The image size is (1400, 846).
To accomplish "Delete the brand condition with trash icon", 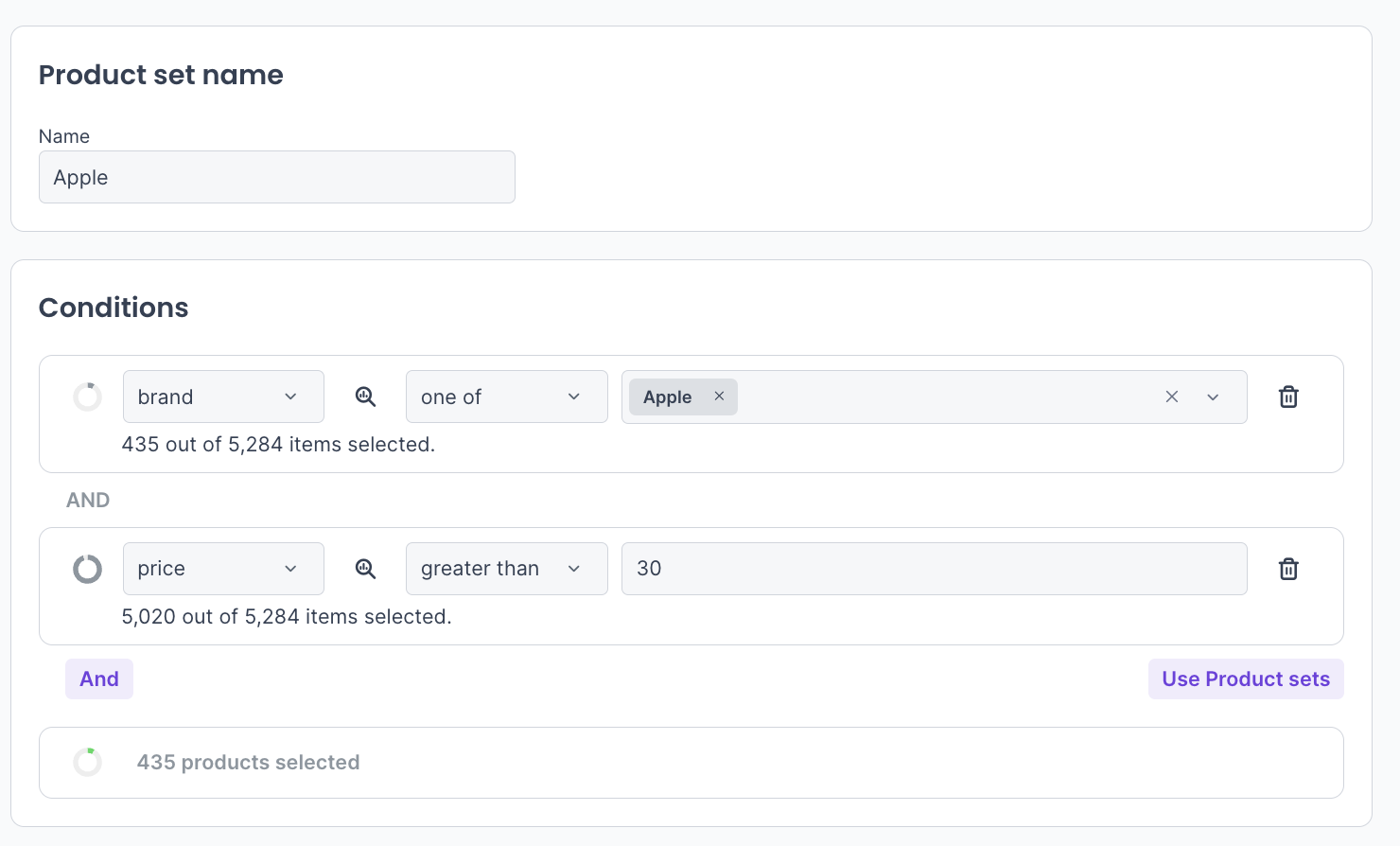I will 1287,397.
